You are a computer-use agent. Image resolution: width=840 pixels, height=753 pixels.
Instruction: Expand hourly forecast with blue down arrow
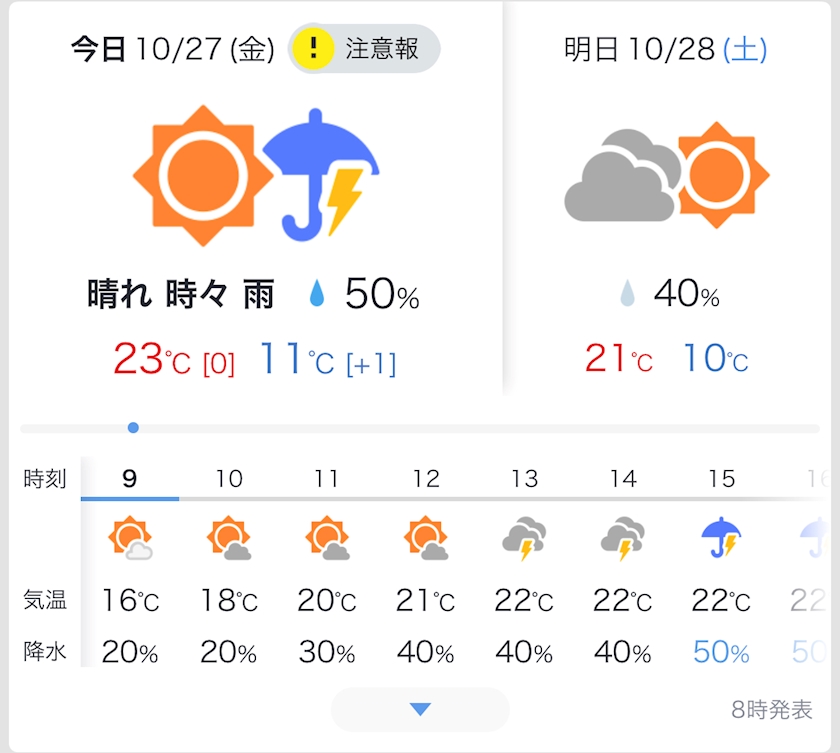pyautogui.click(x=420, y=709)
